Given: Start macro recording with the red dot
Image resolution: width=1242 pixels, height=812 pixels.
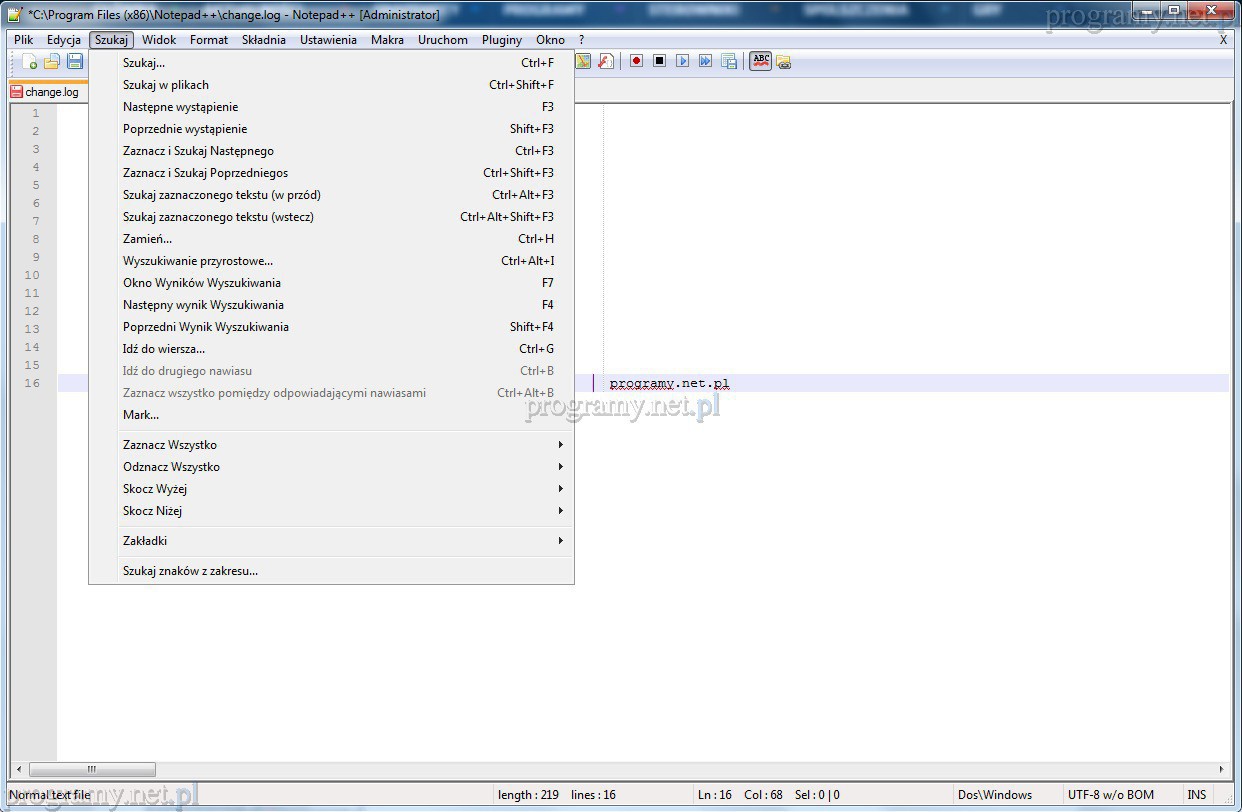Looking at the screenshot, I should [636, 61].
